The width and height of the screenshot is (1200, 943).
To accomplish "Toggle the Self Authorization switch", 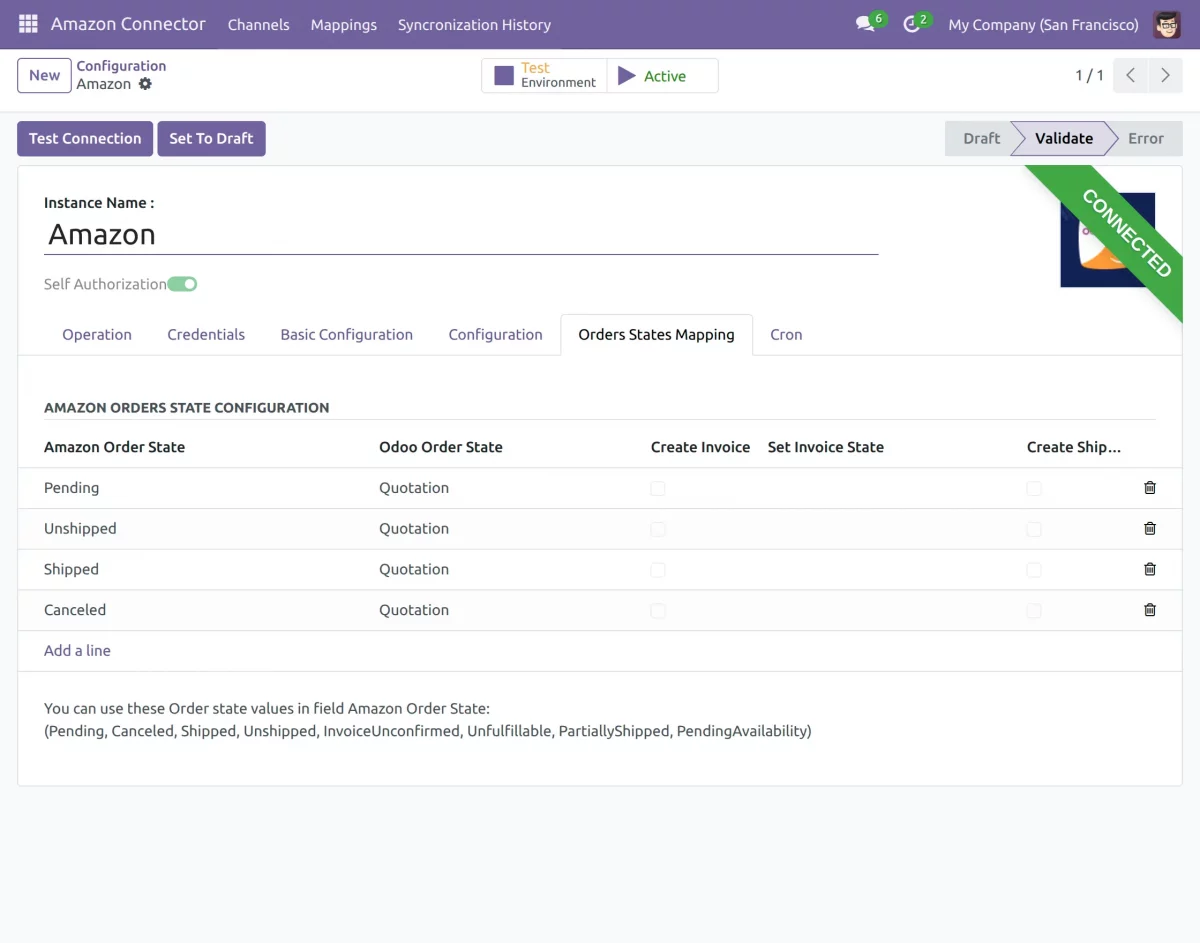I will click(182, 284).
